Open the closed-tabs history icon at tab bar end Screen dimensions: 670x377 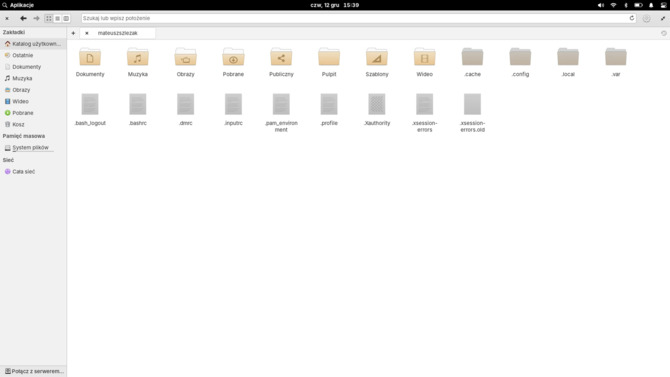(664, 33)
